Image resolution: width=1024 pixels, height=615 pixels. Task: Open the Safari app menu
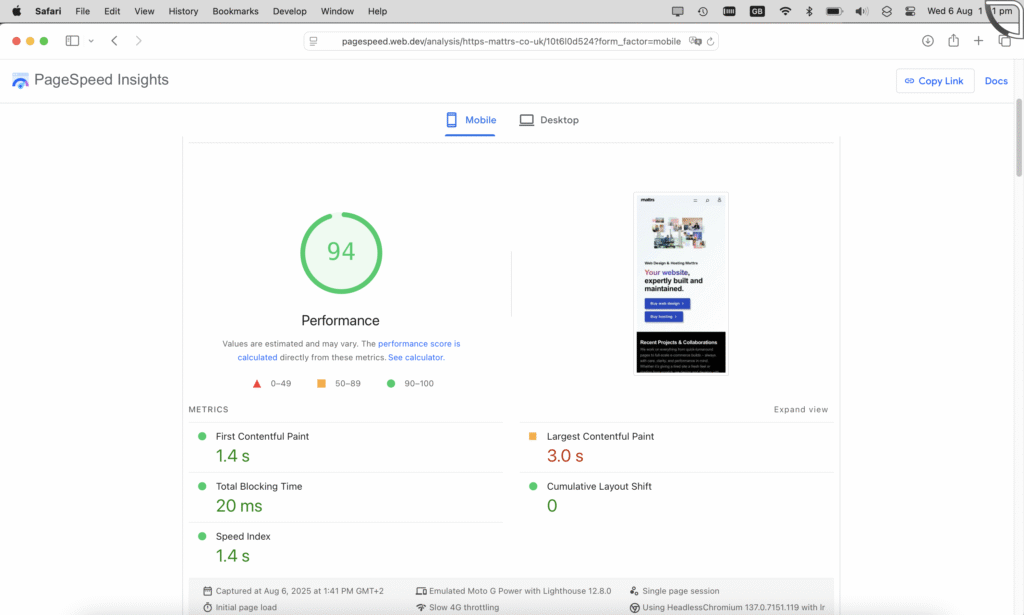click(48, 11)
